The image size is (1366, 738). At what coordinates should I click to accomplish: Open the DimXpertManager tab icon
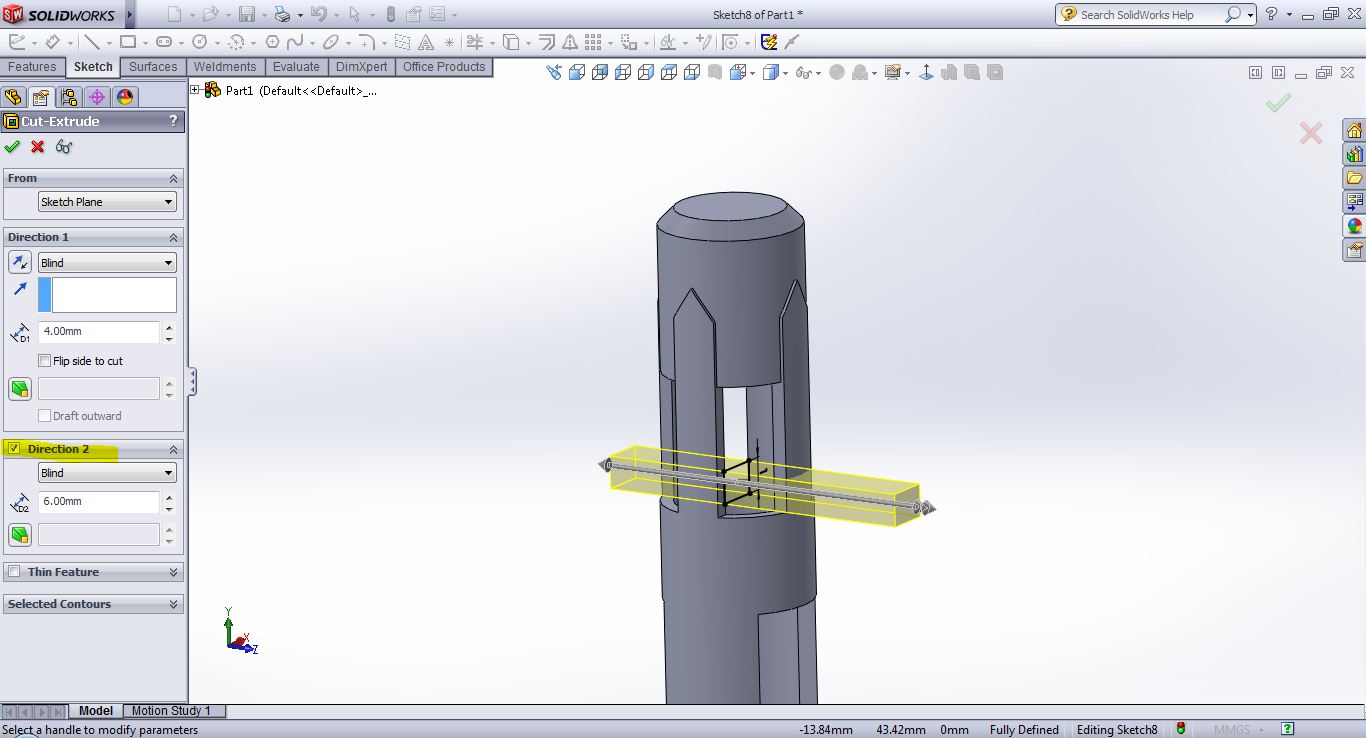pyautogui.click(x=96, y=97)
